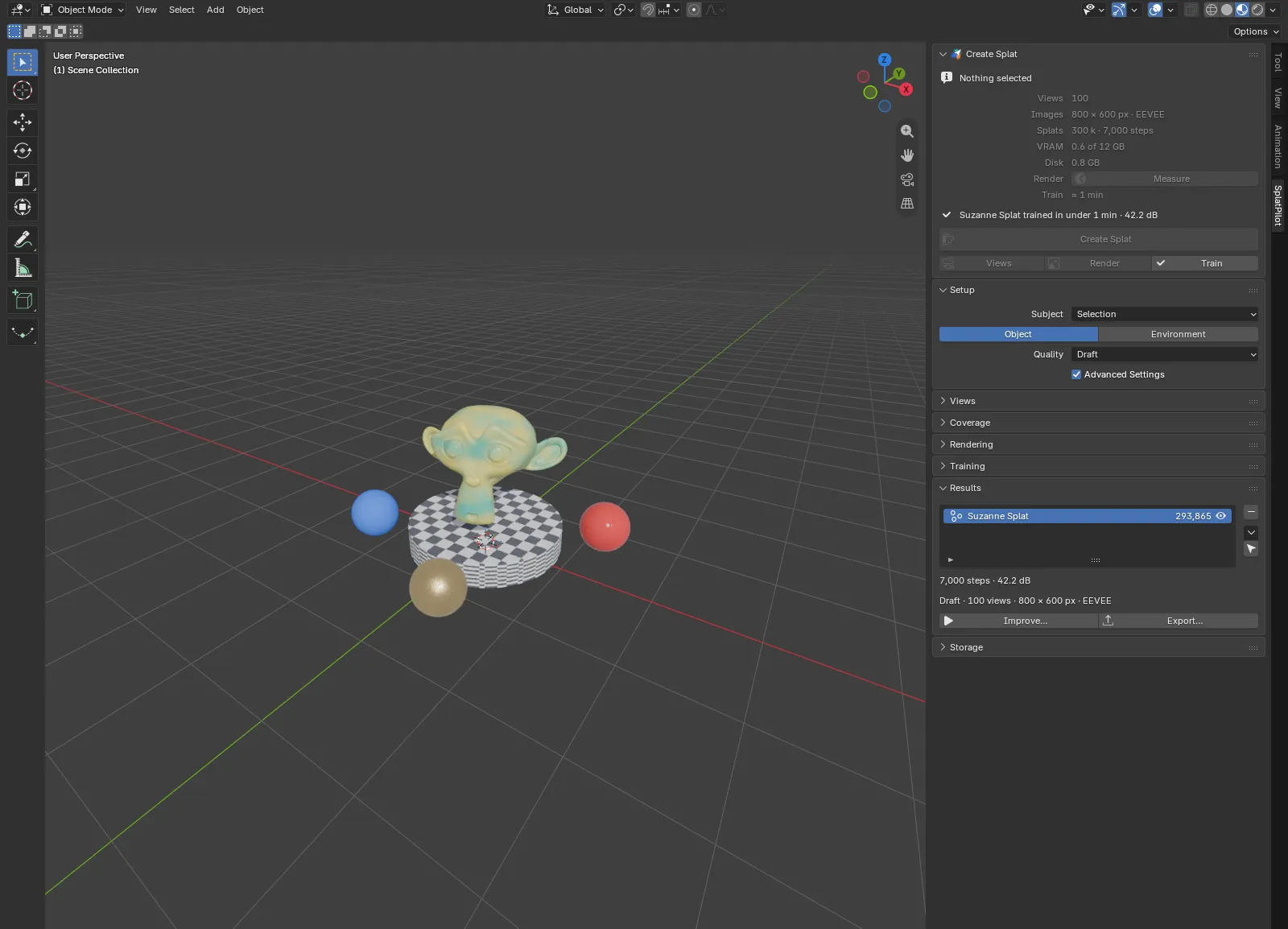This screenshot has width=1288, height=929.
Task: Open the Select menu
Action: tap(182, 10)
